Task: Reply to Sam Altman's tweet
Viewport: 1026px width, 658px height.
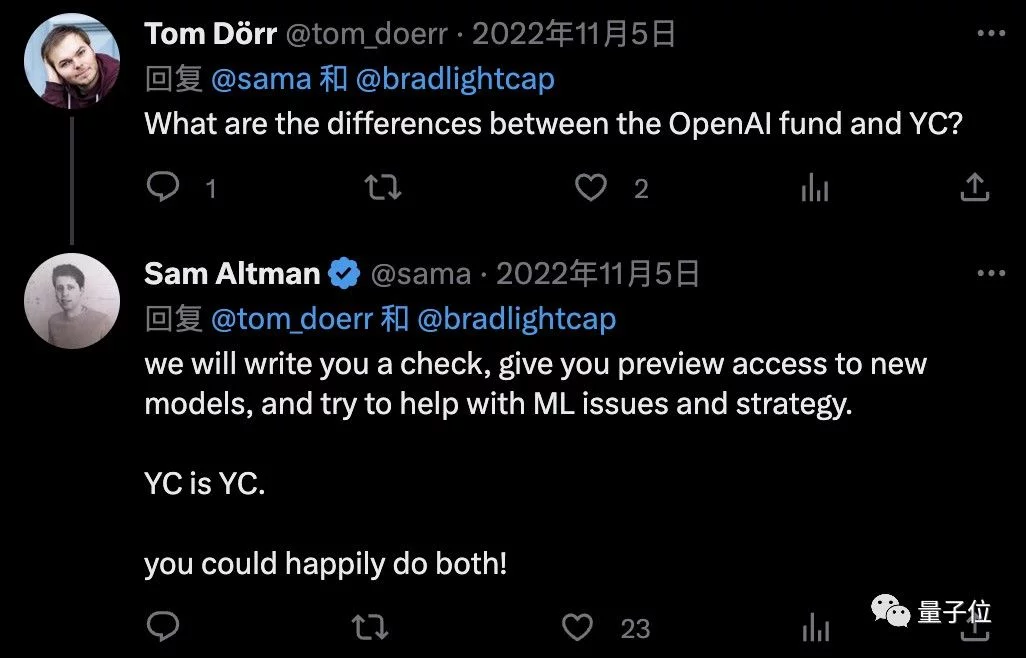Action: (163, 627)
